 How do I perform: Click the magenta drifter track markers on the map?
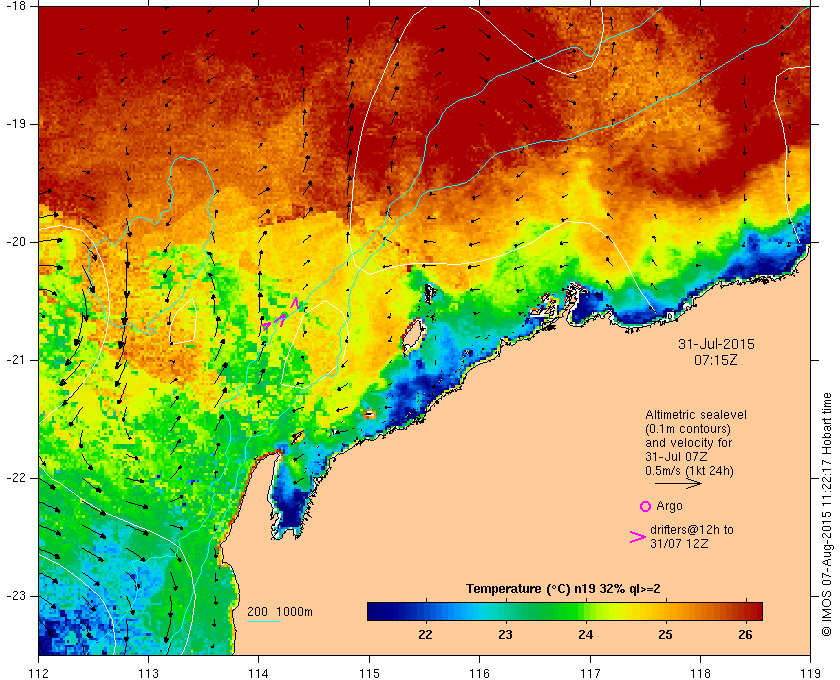pos(282,315)
